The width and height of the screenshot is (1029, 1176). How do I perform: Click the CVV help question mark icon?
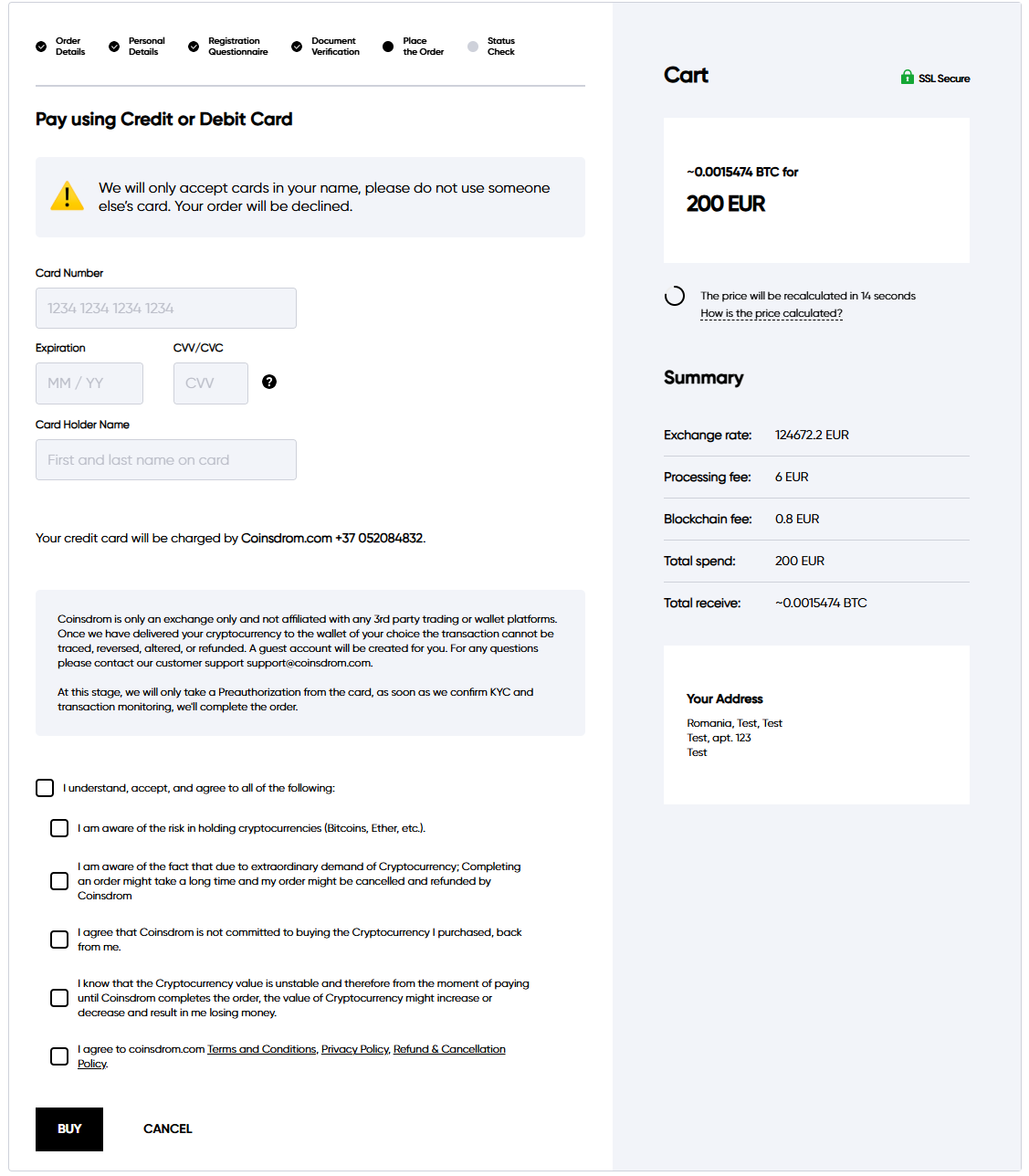269,382
